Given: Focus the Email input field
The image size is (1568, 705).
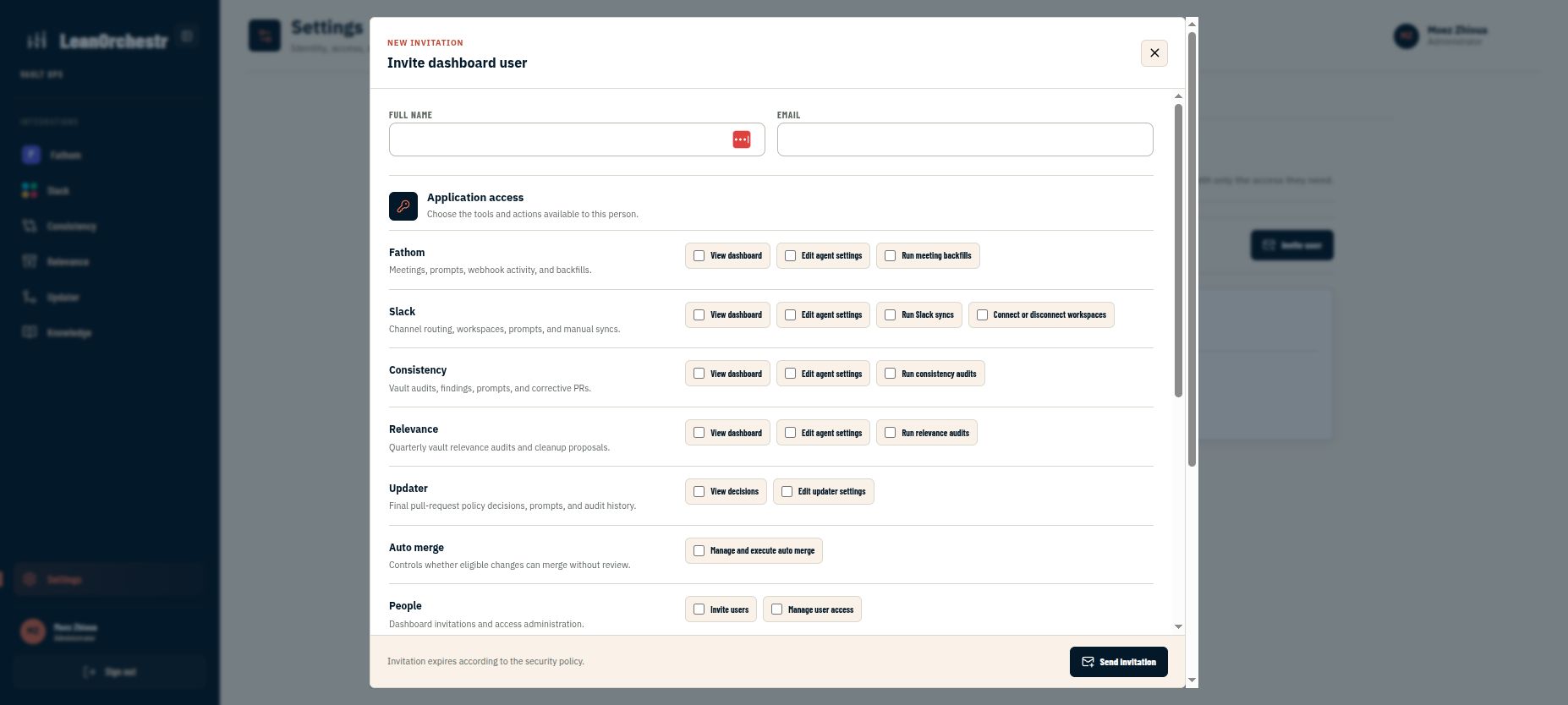Looking at the screenshot, I should pos(965,139).
